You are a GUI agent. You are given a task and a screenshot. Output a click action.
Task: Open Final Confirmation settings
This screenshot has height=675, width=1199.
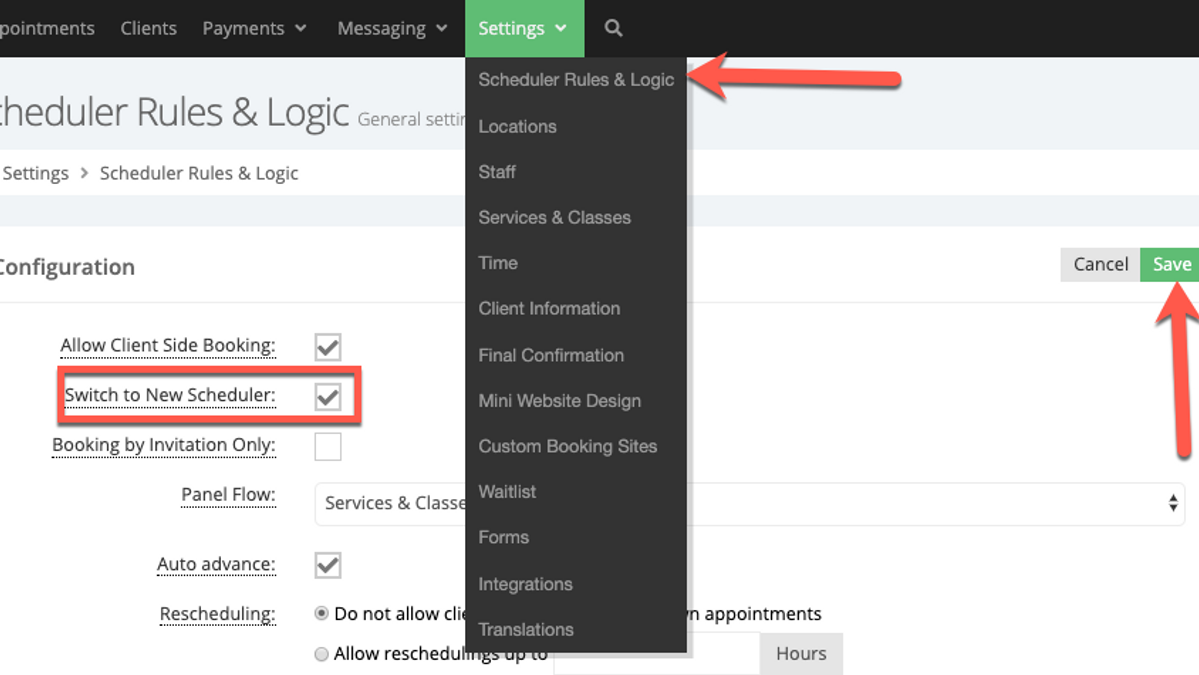(x=551, y=355)
